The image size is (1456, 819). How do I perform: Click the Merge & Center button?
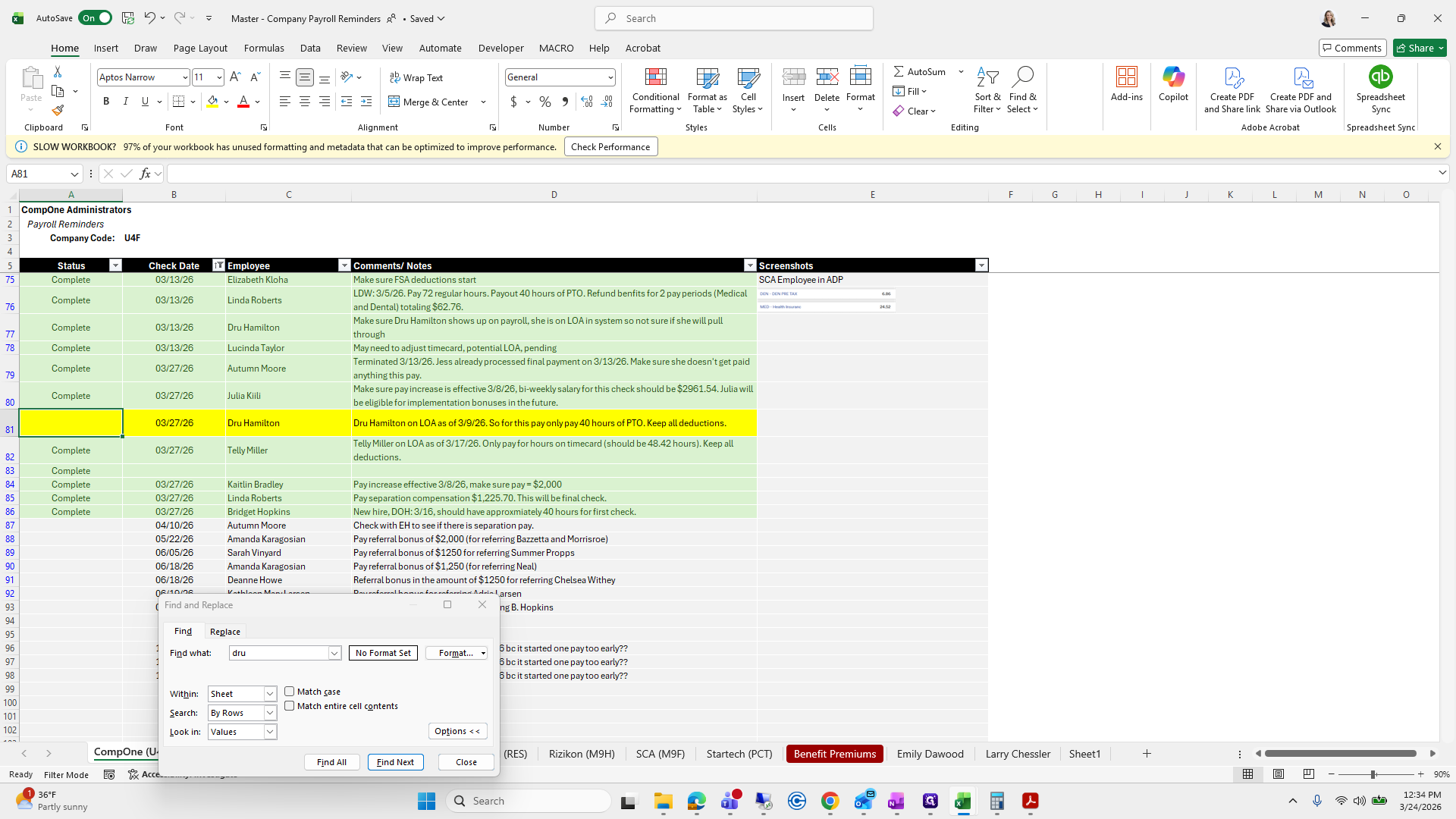(x=429, y=102)
